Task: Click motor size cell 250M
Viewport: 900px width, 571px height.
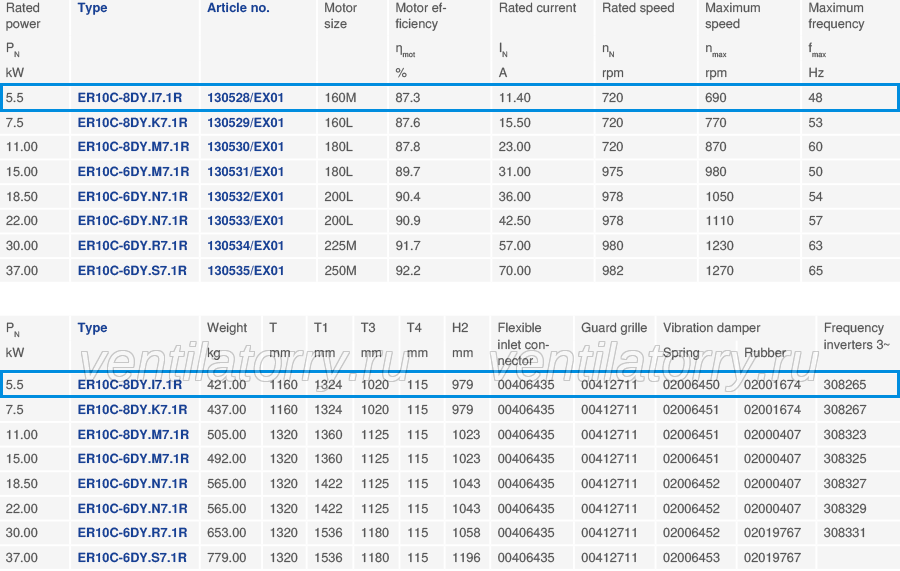Action: pos(340,271)
